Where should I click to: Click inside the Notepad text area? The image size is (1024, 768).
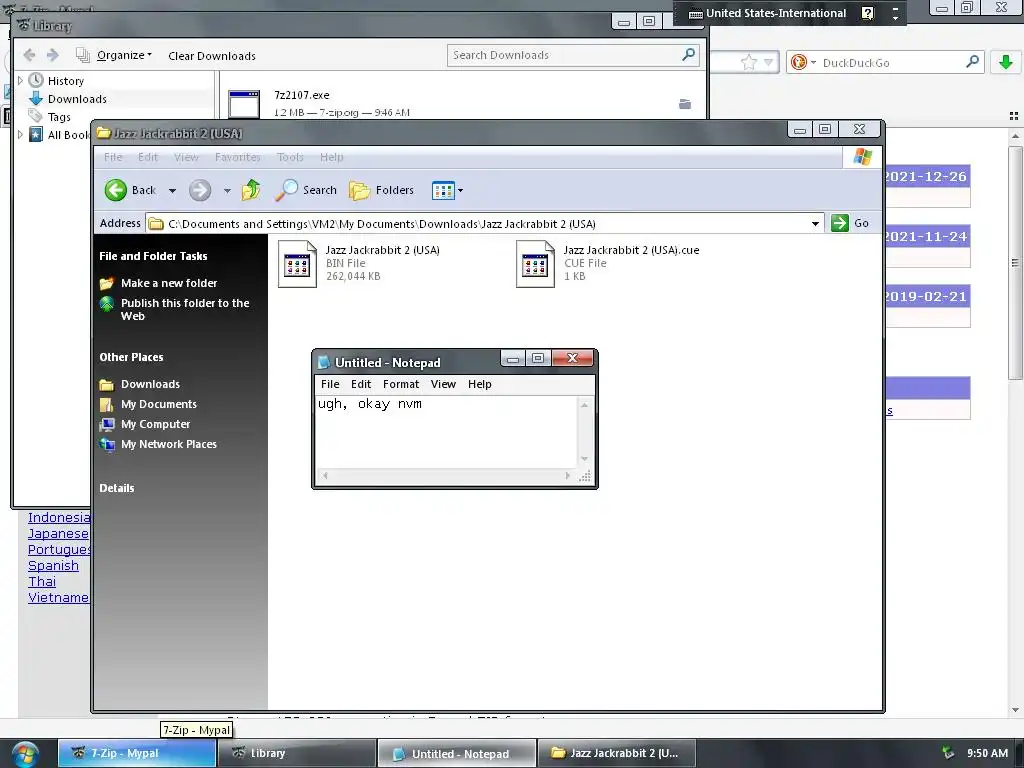click(x=447, y=432)
